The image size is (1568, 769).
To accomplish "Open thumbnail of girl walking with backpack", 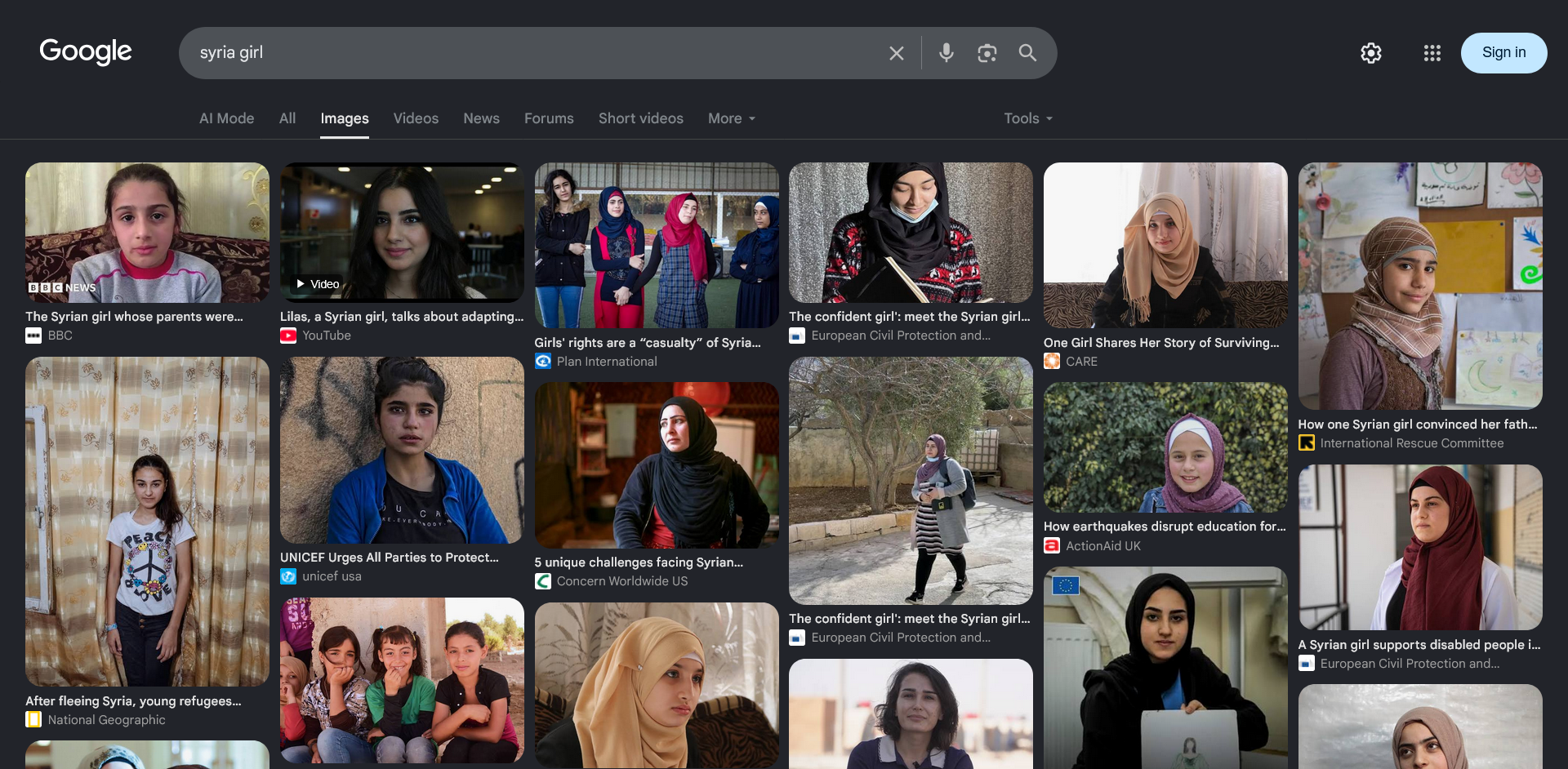I will [911, 481].
